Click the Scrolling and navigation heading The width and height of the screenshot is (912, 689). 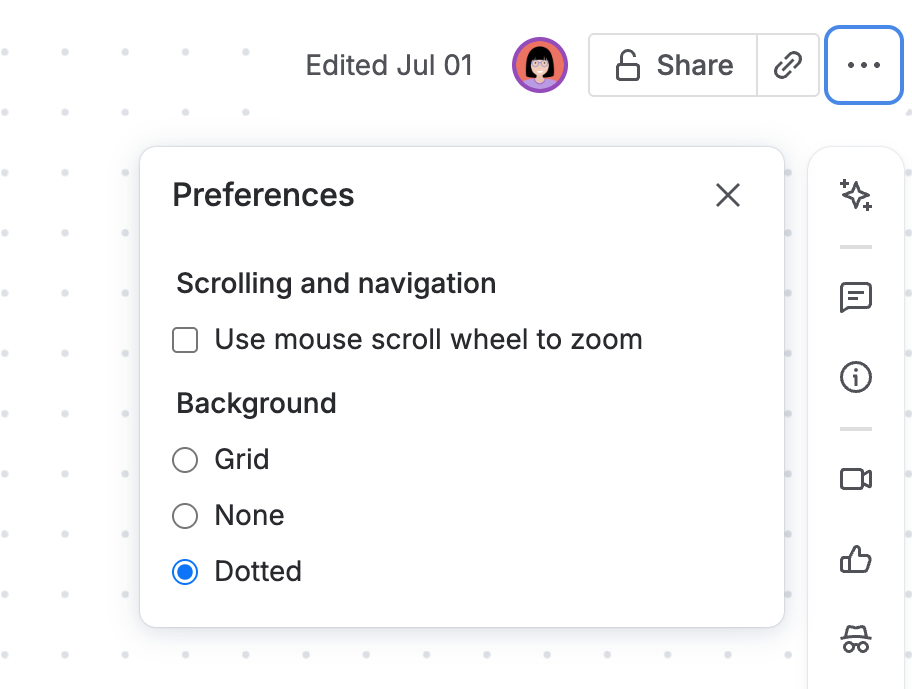[336, 284]
